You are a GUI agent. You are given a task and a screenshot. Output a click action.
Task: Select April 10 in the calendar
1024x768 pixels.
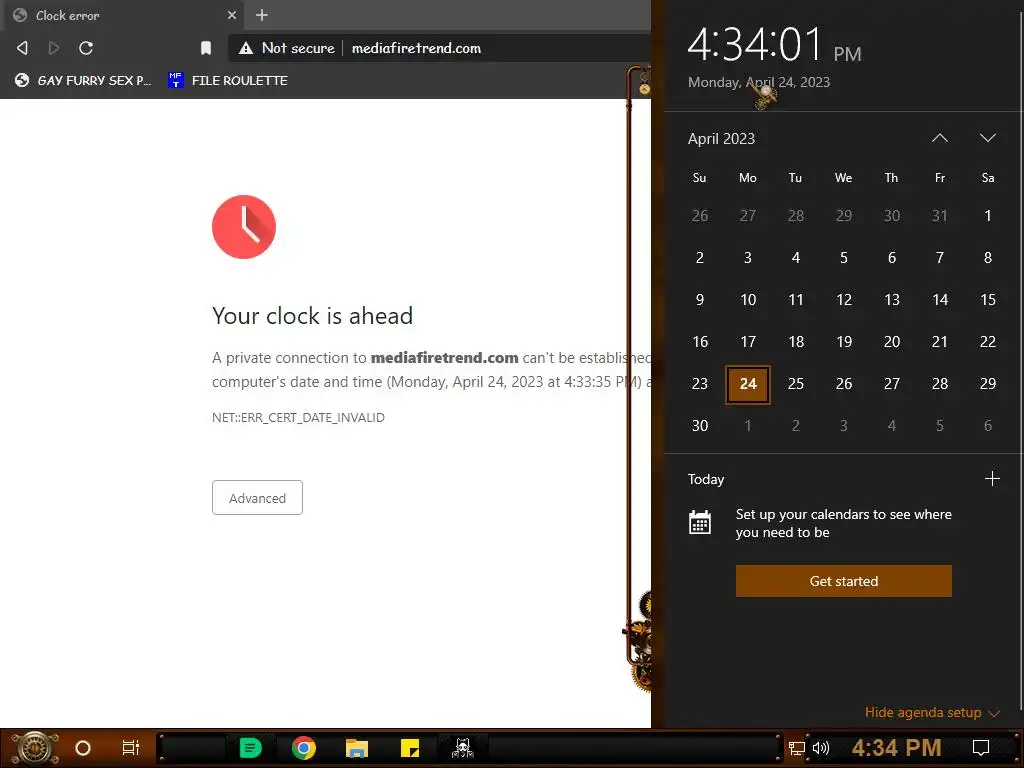click(x=748, y=300)
